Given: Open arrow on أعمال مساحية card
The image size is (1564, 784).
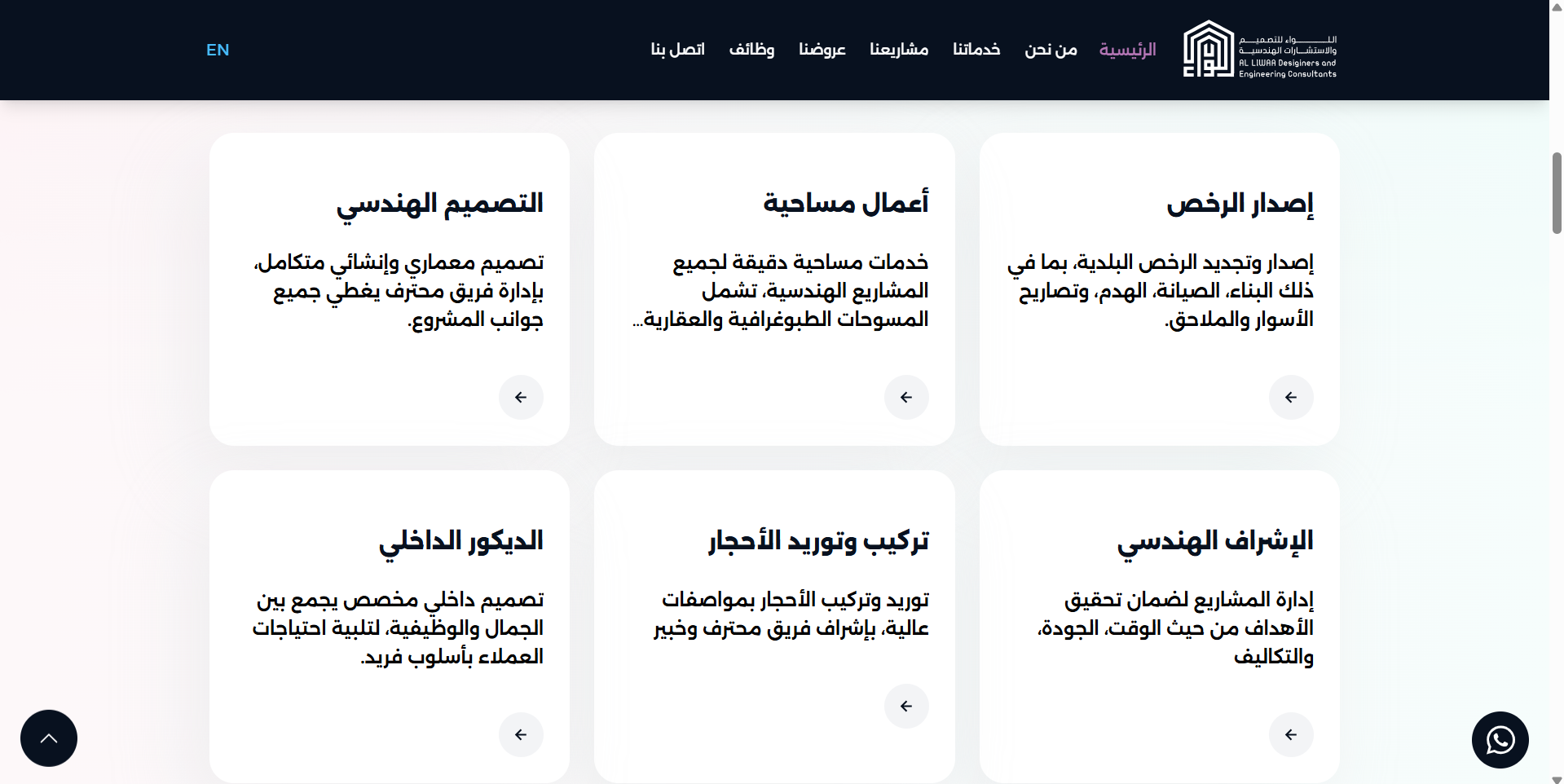Looking at the screenshot, I should 906,398.
